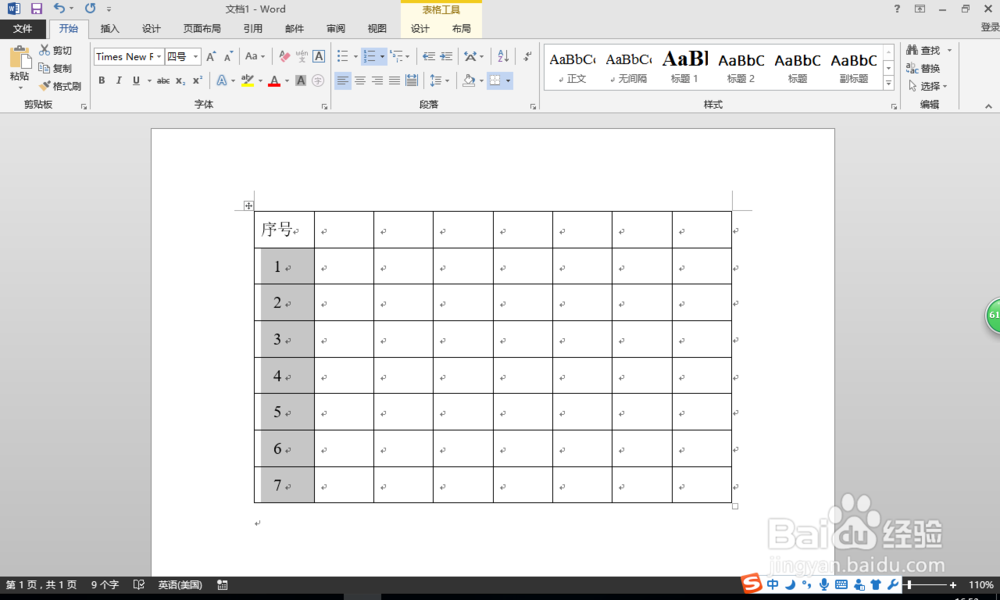Click the Grow Font icon
The height and width of the screenshot is (600, 1000).
(210, 56)
